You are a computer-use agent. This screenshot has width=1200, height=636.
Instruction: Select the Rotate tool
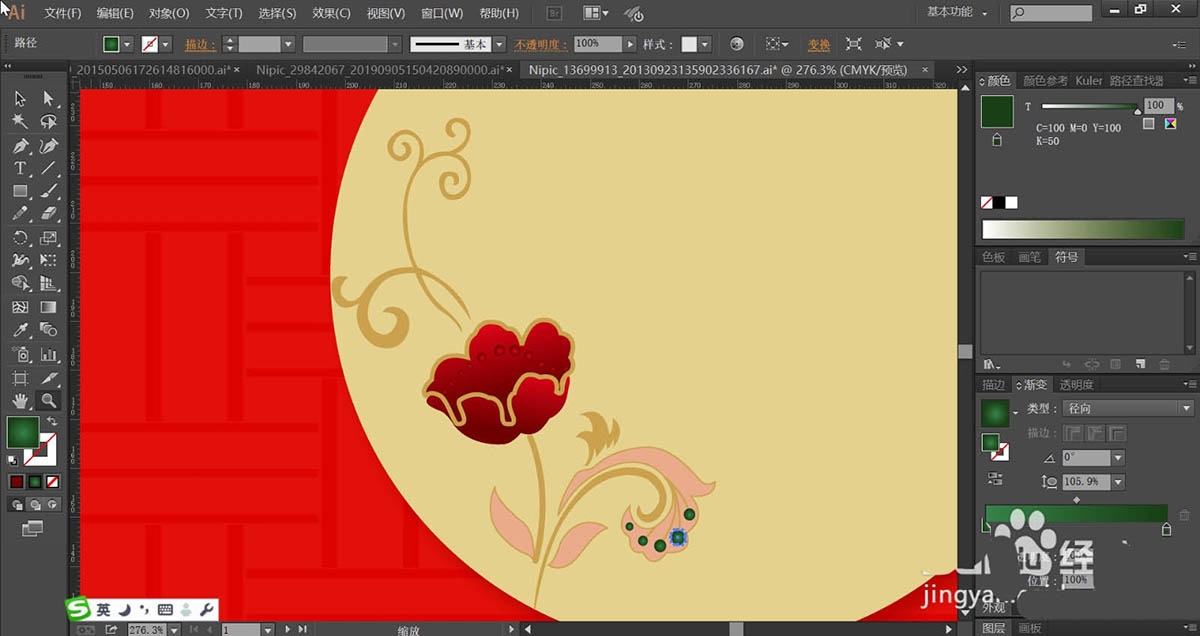coord(20,238)
